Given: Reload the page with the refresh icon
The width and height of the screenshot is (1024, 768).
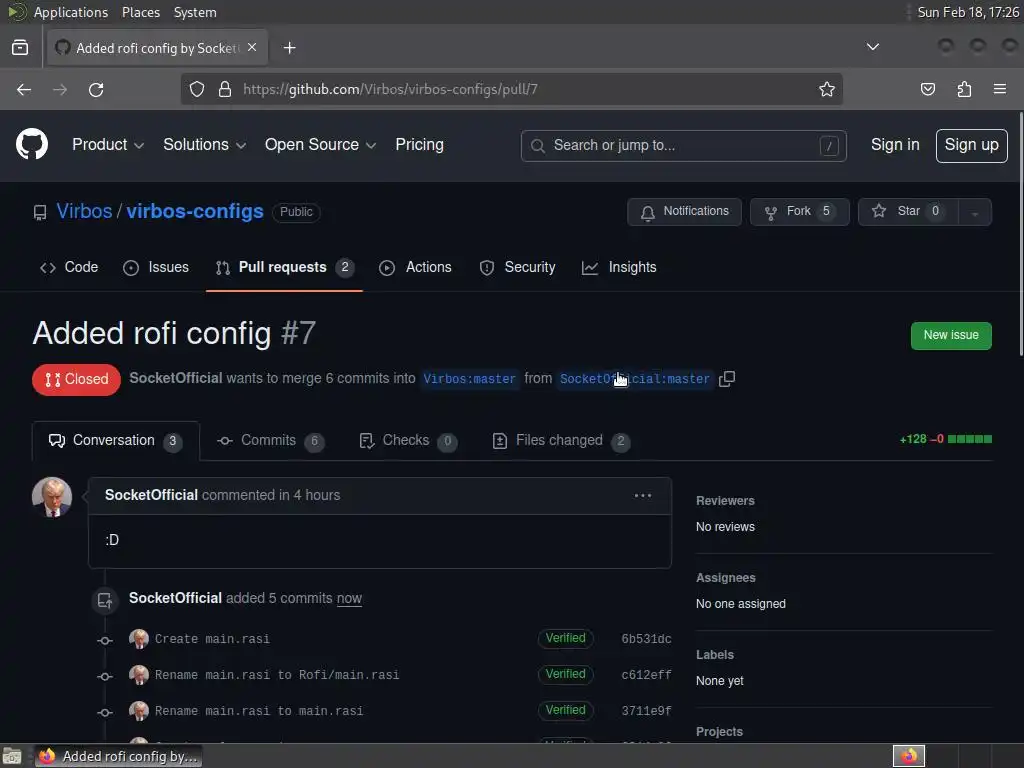Looking at the screenshot, I should pyautogui.click(x=96, y=89).
